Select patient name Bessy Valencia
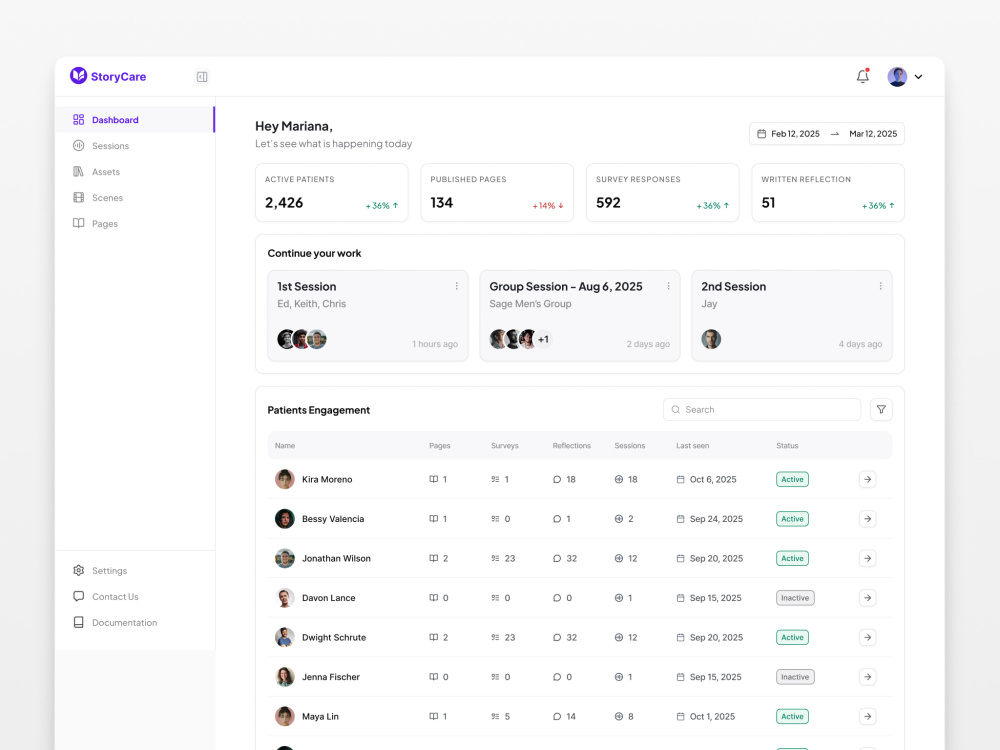Image resolution: width=1000 pixels, height=750 pixels. (x=333, y=519)
